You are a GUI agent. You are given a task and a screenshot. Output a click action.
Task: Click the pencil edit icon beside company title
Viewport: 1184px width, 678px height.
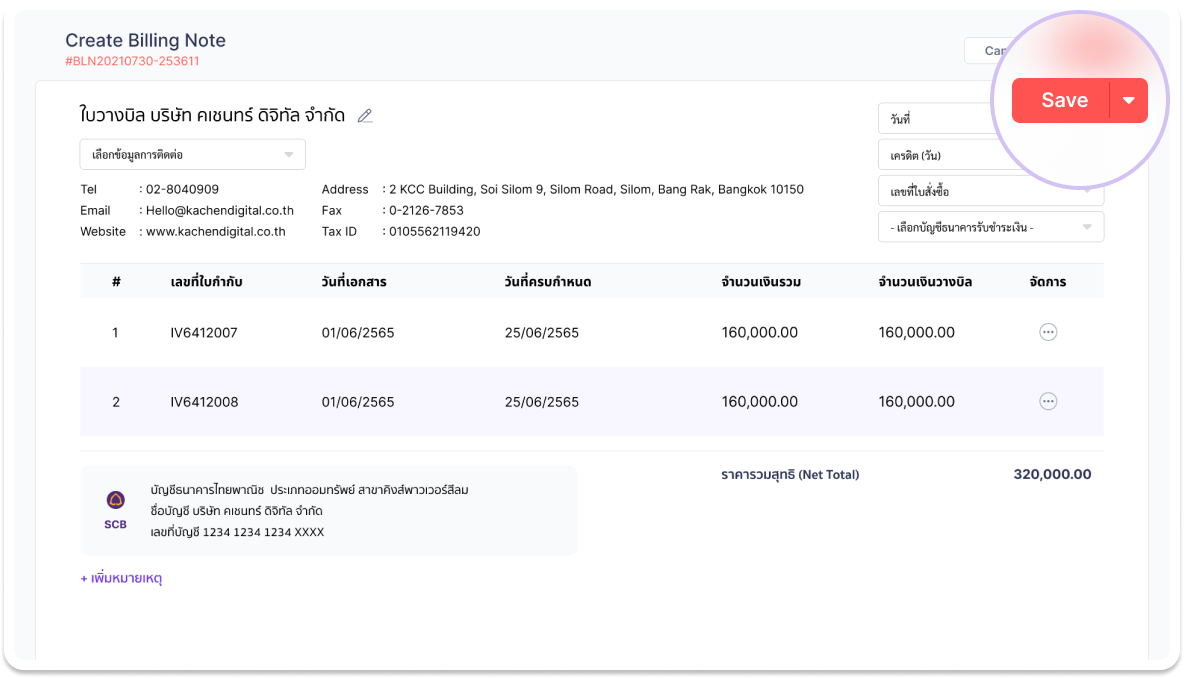coord(365,116)
